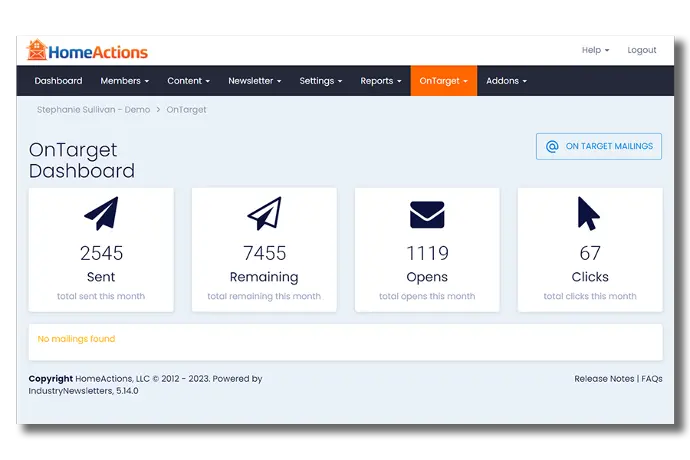690x460 pixels.
Task: Click the cursor arrow Clicks icon
Action: pos(589,214)
